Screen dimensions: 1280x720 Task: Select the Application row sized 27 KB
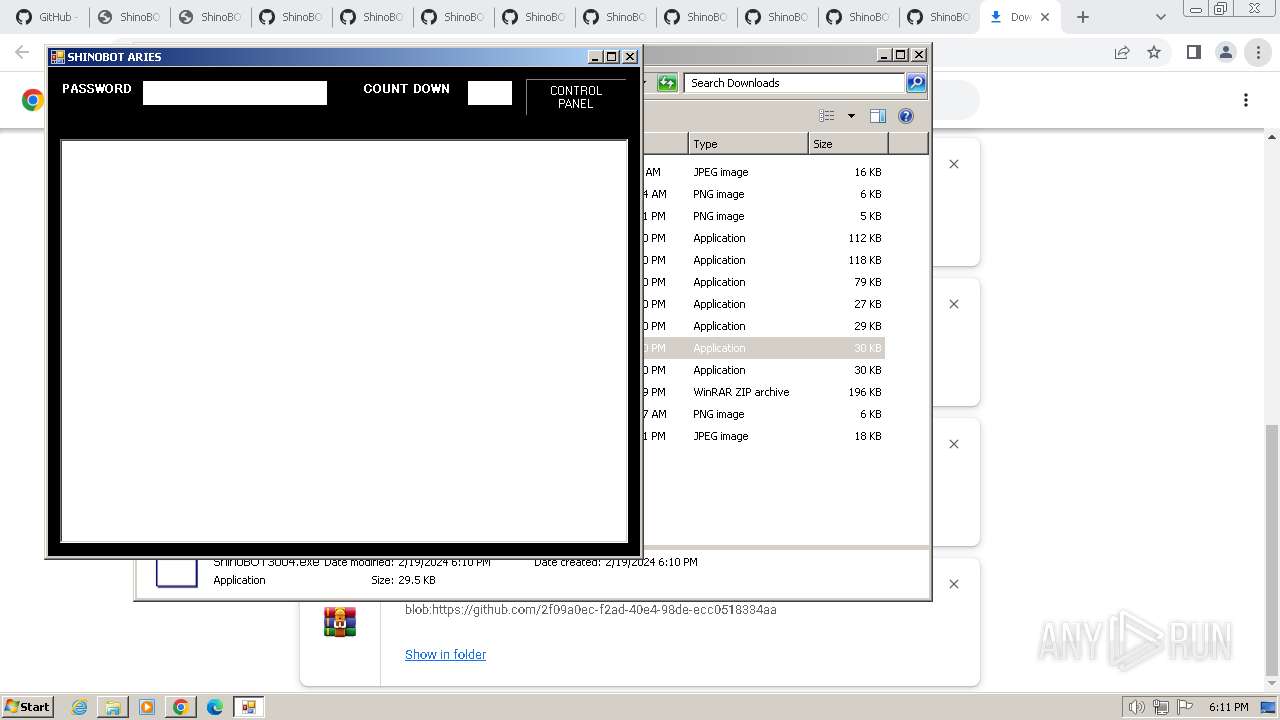point(764,304)
